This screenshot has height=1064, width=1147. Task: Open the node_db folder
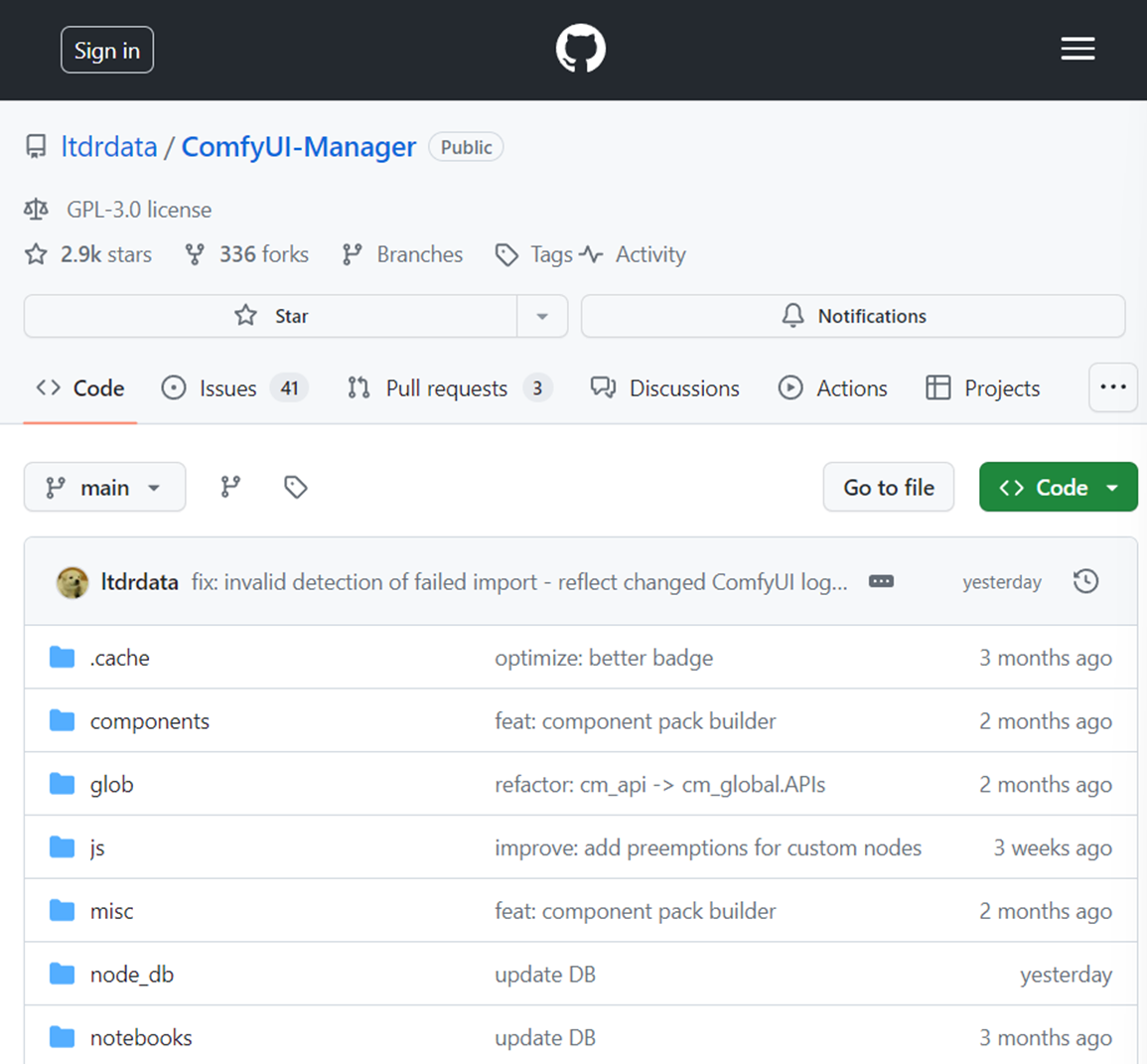point(132,975)
